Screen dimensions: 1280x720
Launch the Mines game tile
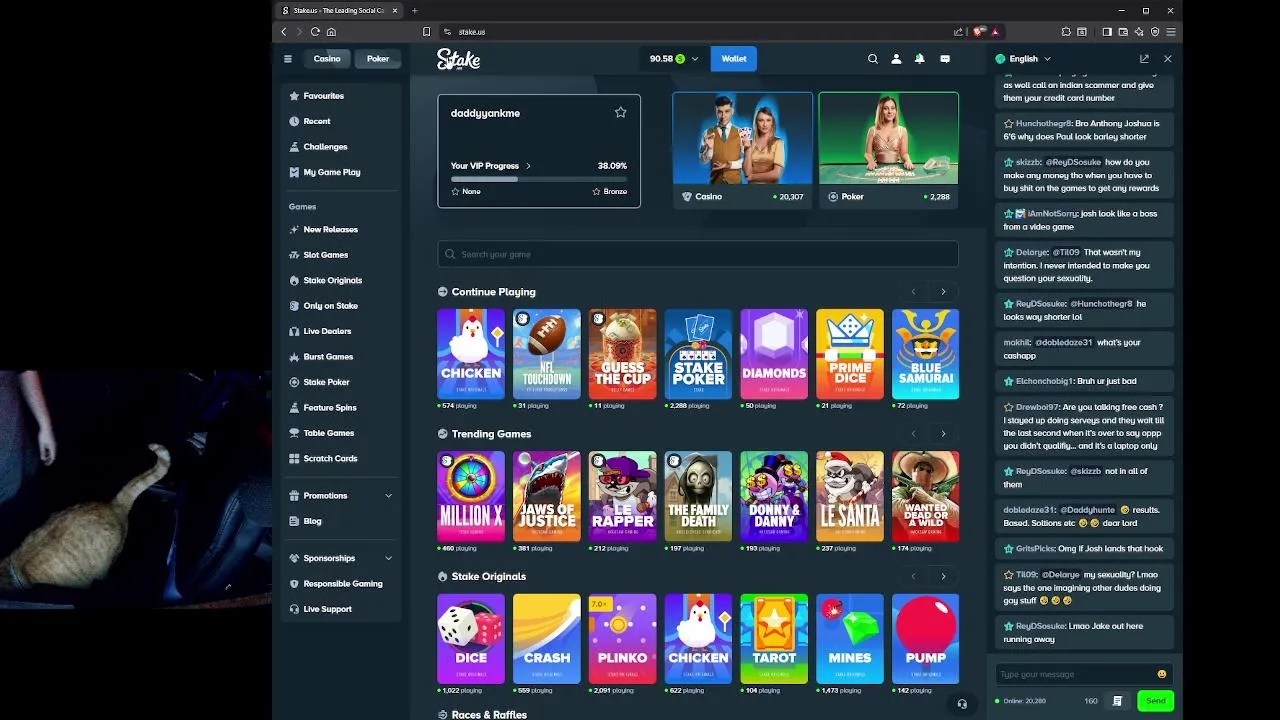(850, 639)
